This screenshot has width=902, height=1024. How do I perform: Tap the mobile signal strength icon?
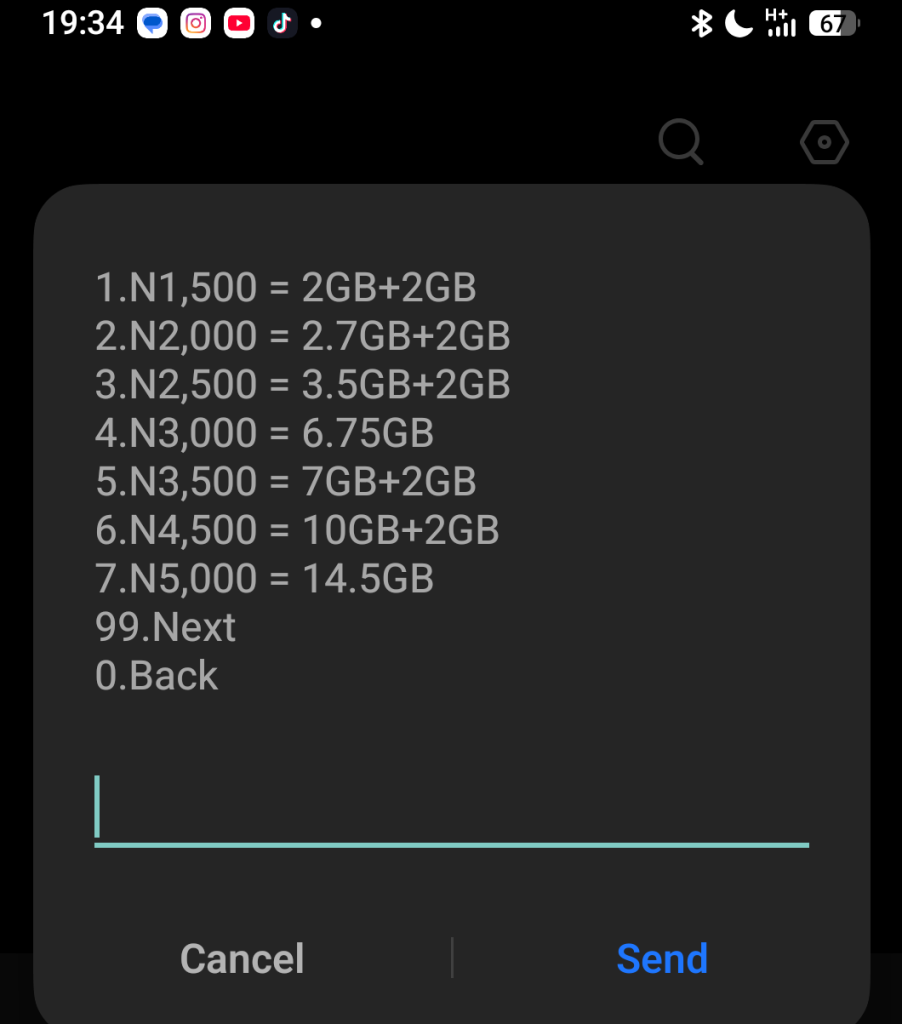tap(779, 23)
